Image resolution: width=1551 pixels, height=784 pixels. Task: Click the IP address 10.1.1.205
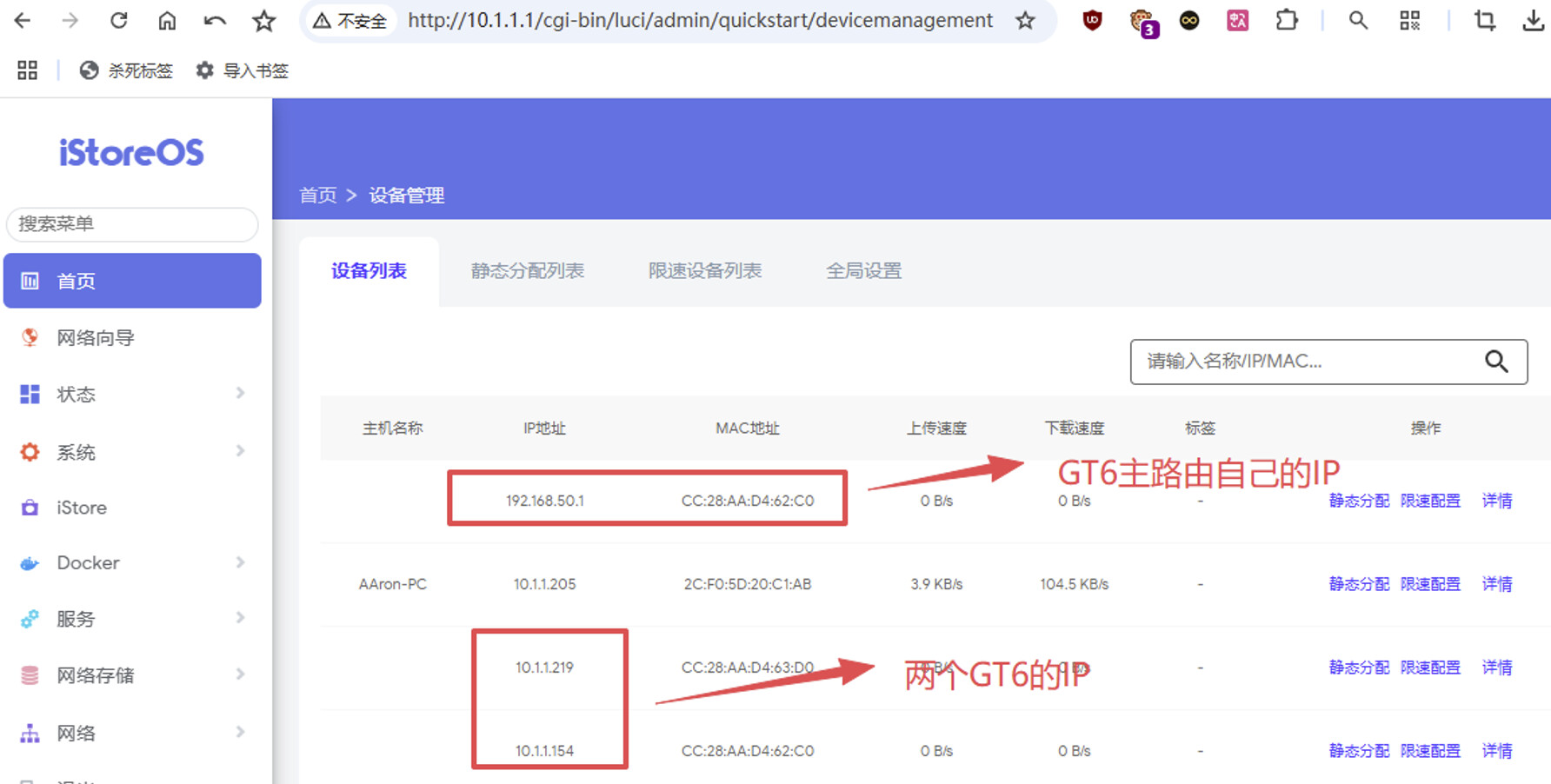tap(545, 584)
